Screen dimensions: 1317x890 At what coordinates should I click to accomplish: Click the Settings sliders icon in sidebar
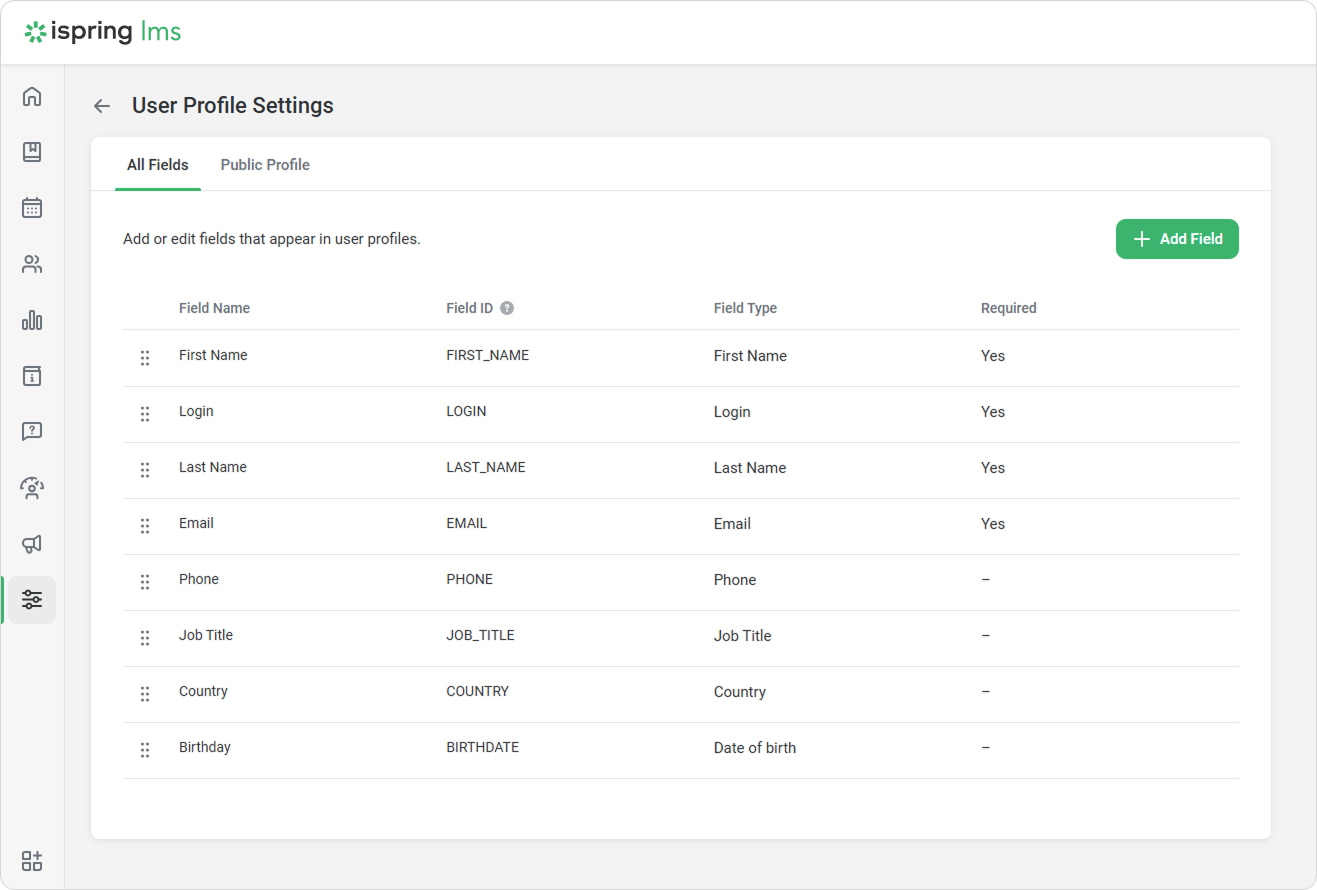(32, 600)
